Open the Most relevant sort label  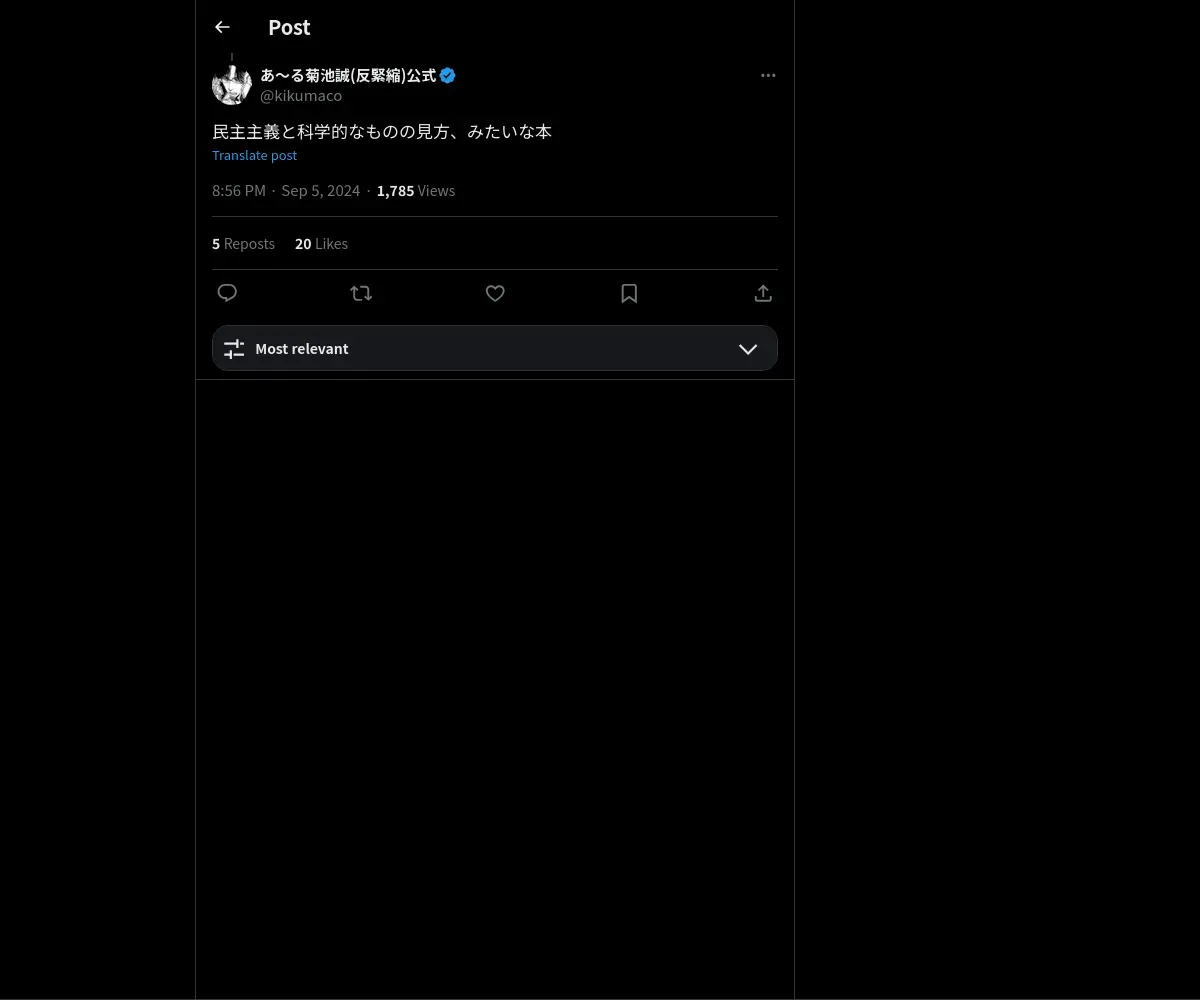coord(302,349)
